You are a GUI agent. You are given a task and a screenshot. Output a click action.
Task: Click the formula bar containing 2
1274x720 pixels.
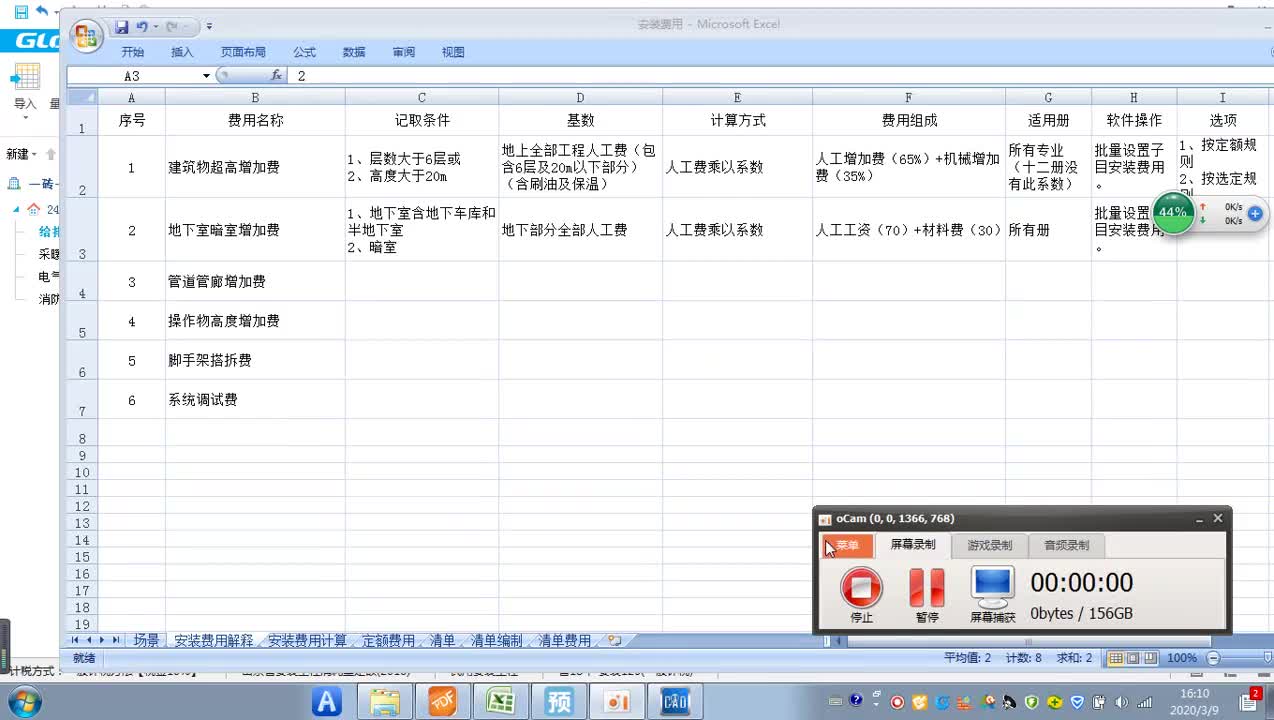point(780,76)
